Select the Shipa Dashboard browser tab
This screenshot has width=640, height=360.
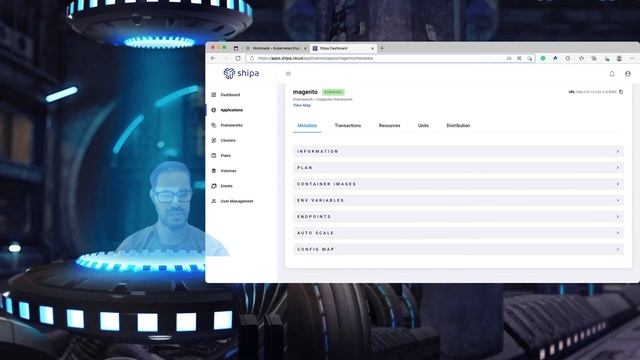pyautogui.click(x=343, y=48)
